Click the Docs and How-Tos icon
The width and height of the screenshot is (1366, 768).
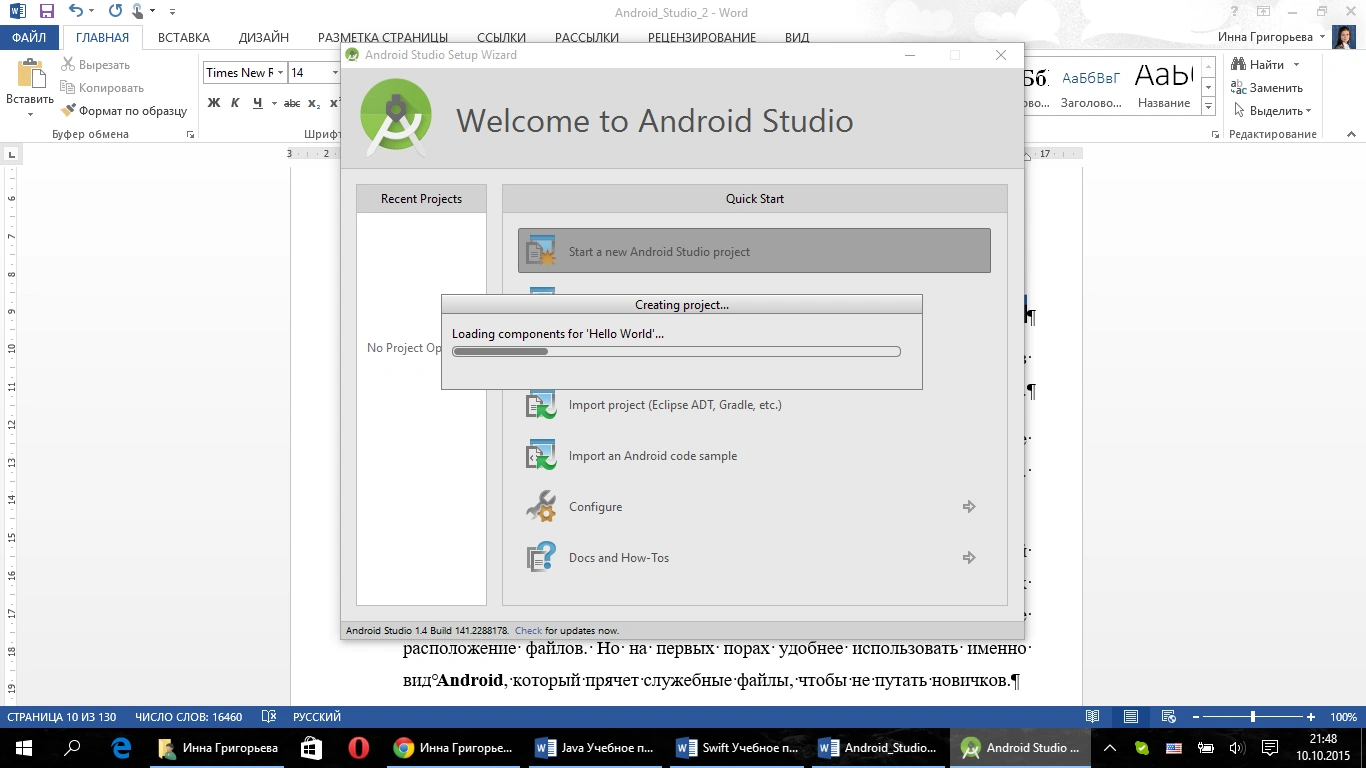tap(541, 558)
